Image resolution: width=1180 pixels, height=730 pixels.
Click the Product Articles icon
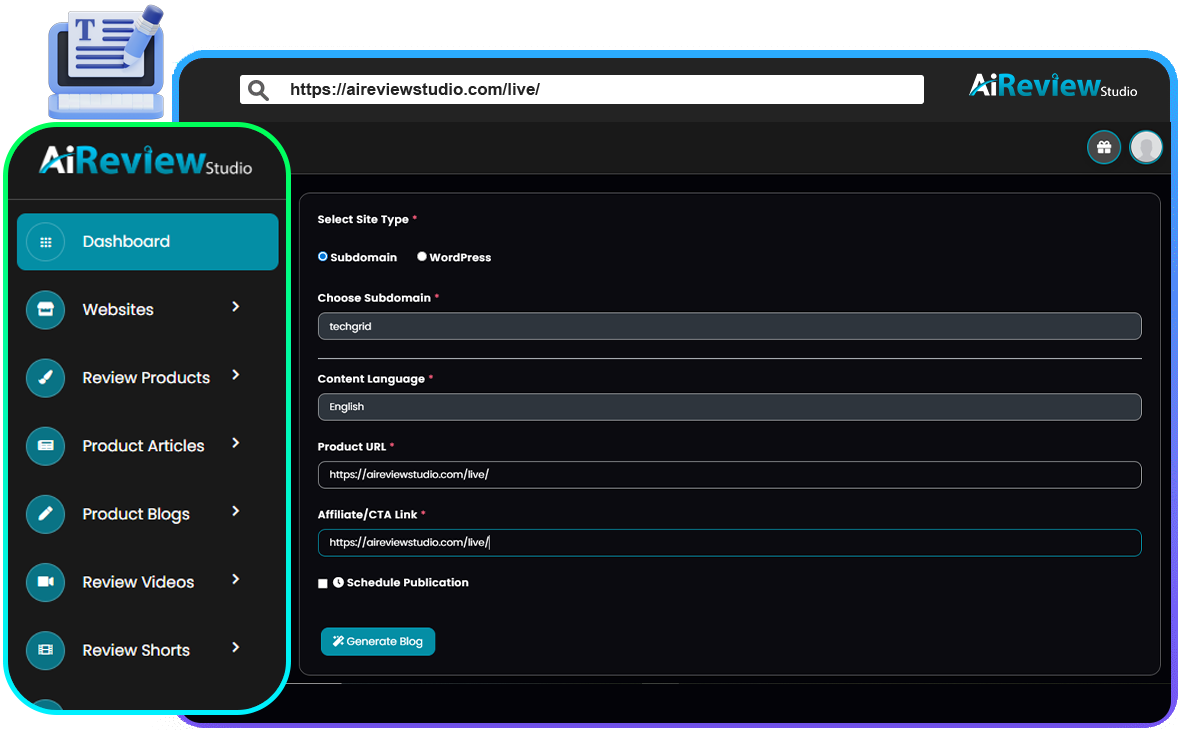[45, 446]
